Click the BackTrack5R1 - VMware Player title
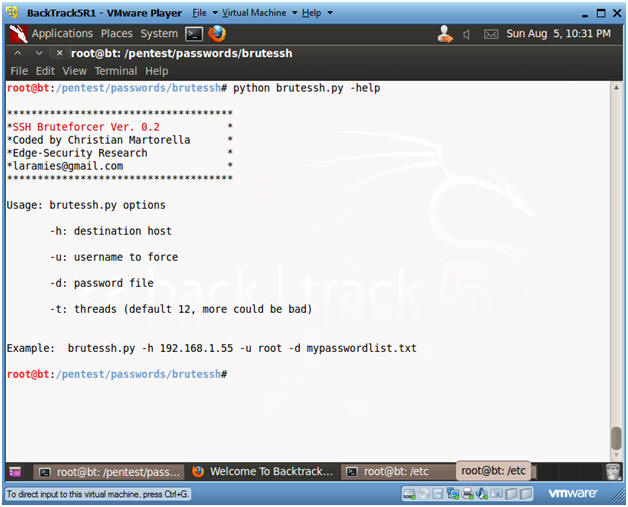The width and height of the screenshot is (628, 507). coord(104,13)
